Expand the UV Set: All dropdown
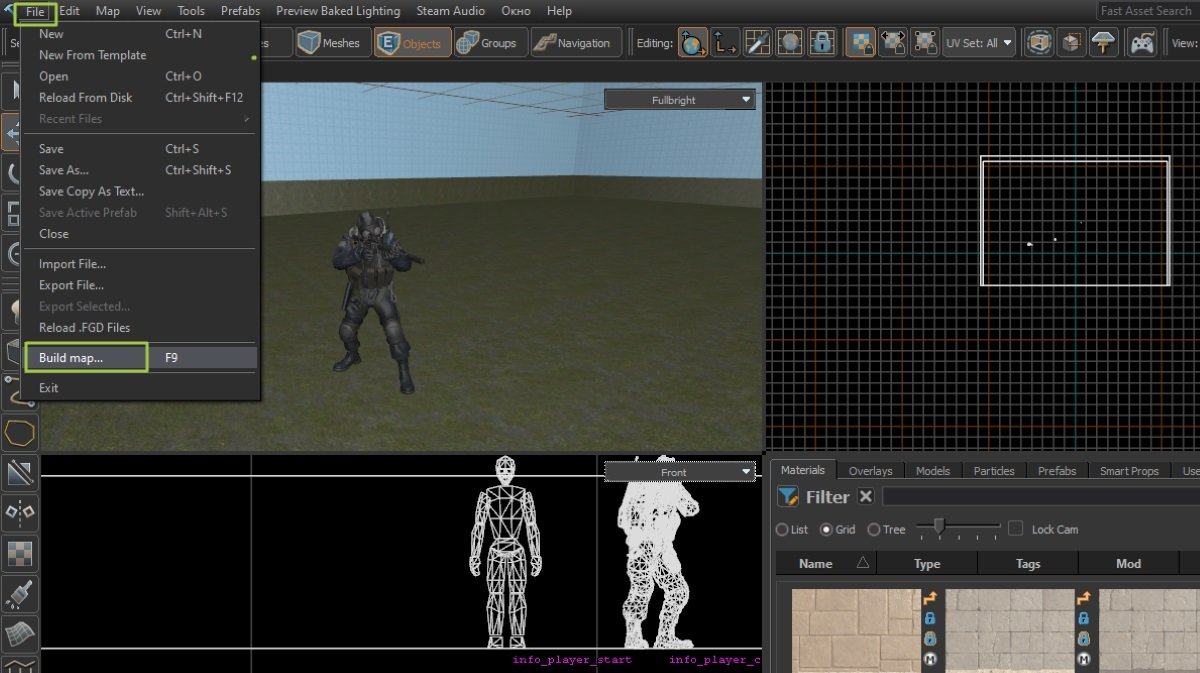1200x673 pixels. pyautogui.click(x=979, y=43)
